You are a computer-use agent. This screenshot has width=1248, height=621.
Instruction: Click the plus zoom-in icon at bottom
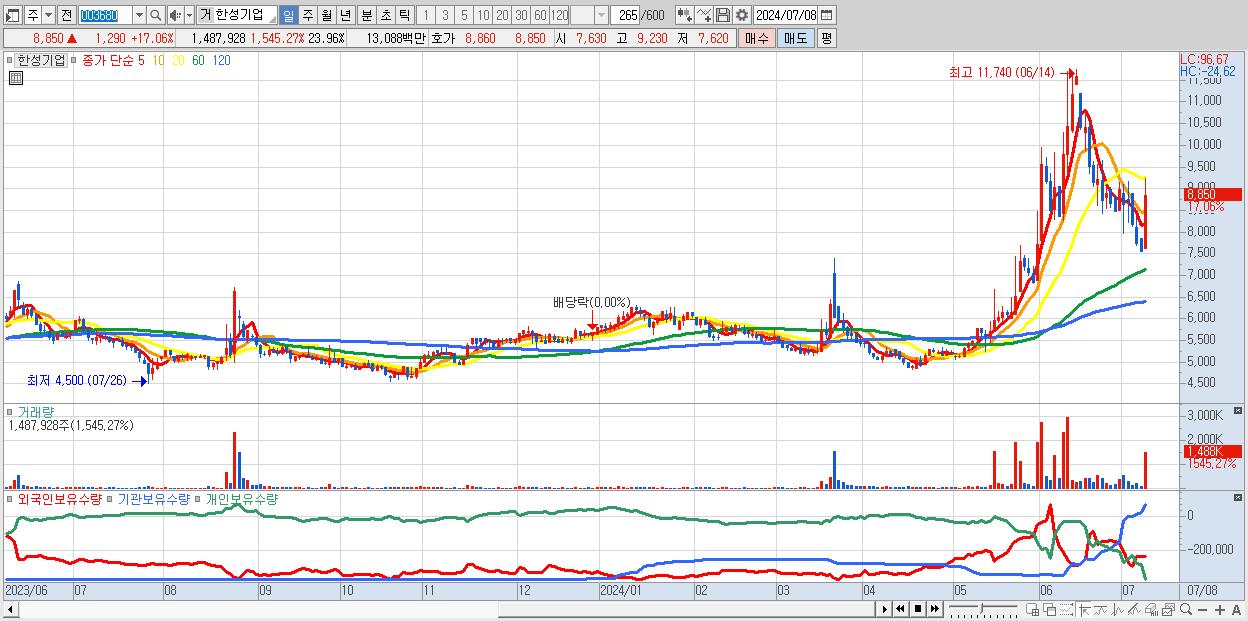point(1219,609)
